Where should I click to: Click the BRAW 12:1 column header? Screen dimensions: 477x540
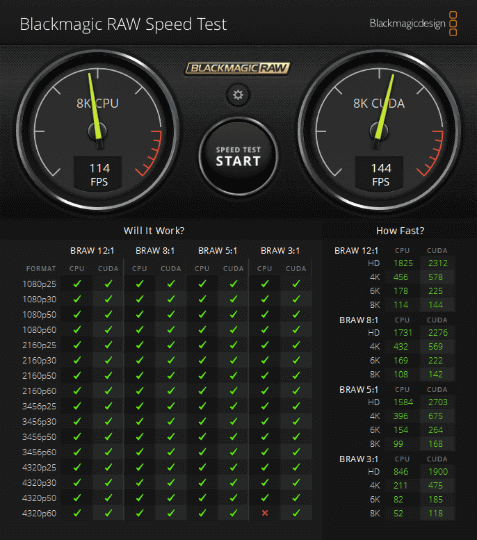click(x=92, y=251)
